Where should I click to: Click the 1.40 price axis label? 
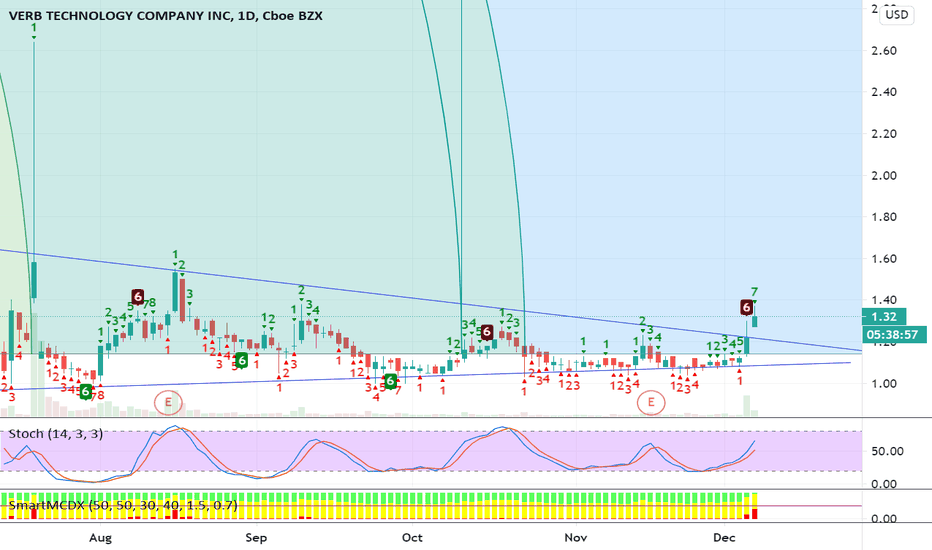point(884,300)
